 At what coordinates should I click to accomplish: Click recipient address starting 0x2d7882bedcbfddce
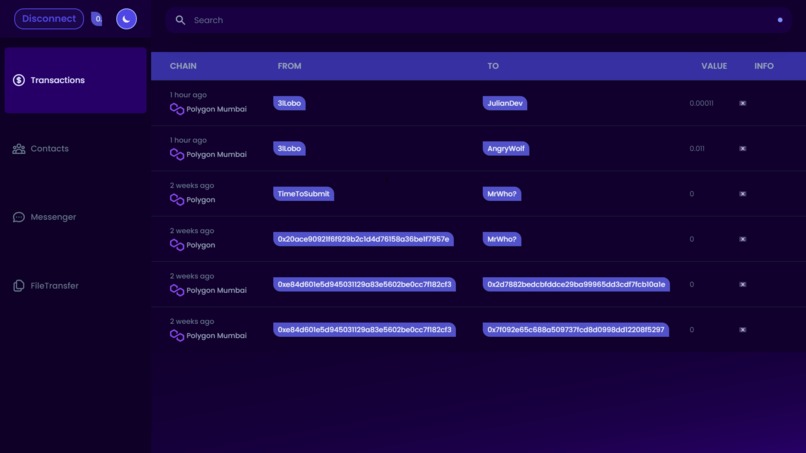tap(576, 284)
